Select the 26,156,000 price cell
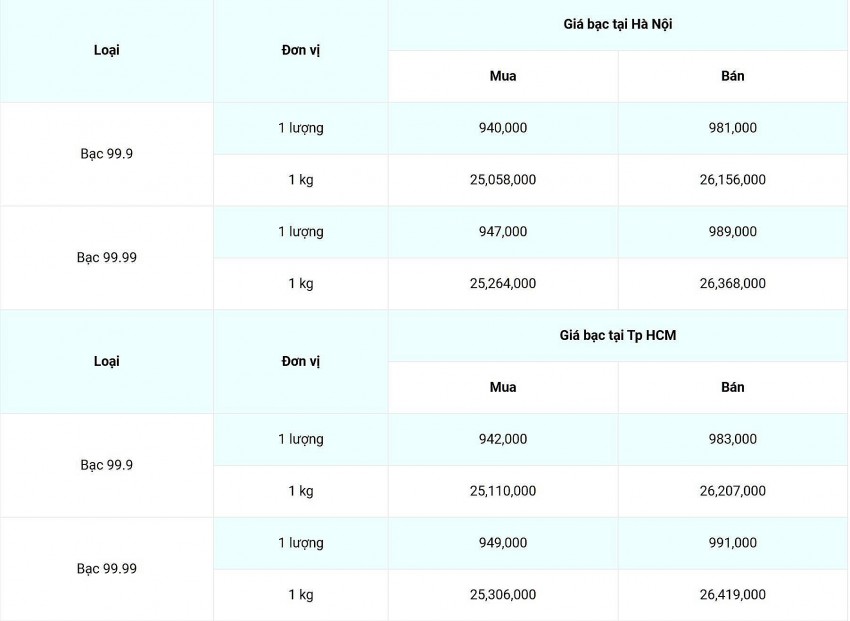The width and height of the screenshot is (850, 621). coord(733,180)
